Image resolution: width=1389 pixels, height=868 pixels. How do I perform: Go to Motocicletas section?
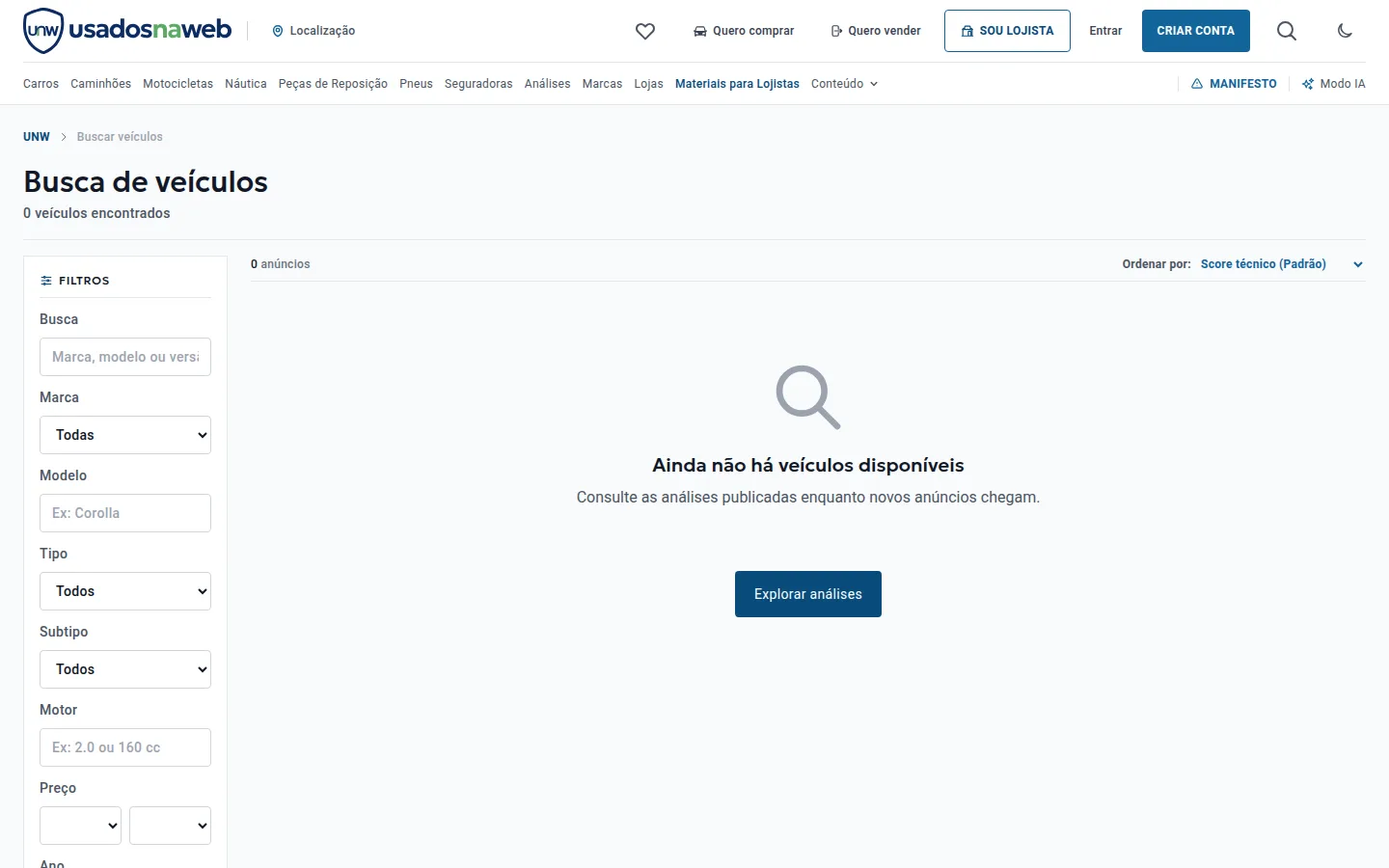pyautogui.click(x=177, y=84)
